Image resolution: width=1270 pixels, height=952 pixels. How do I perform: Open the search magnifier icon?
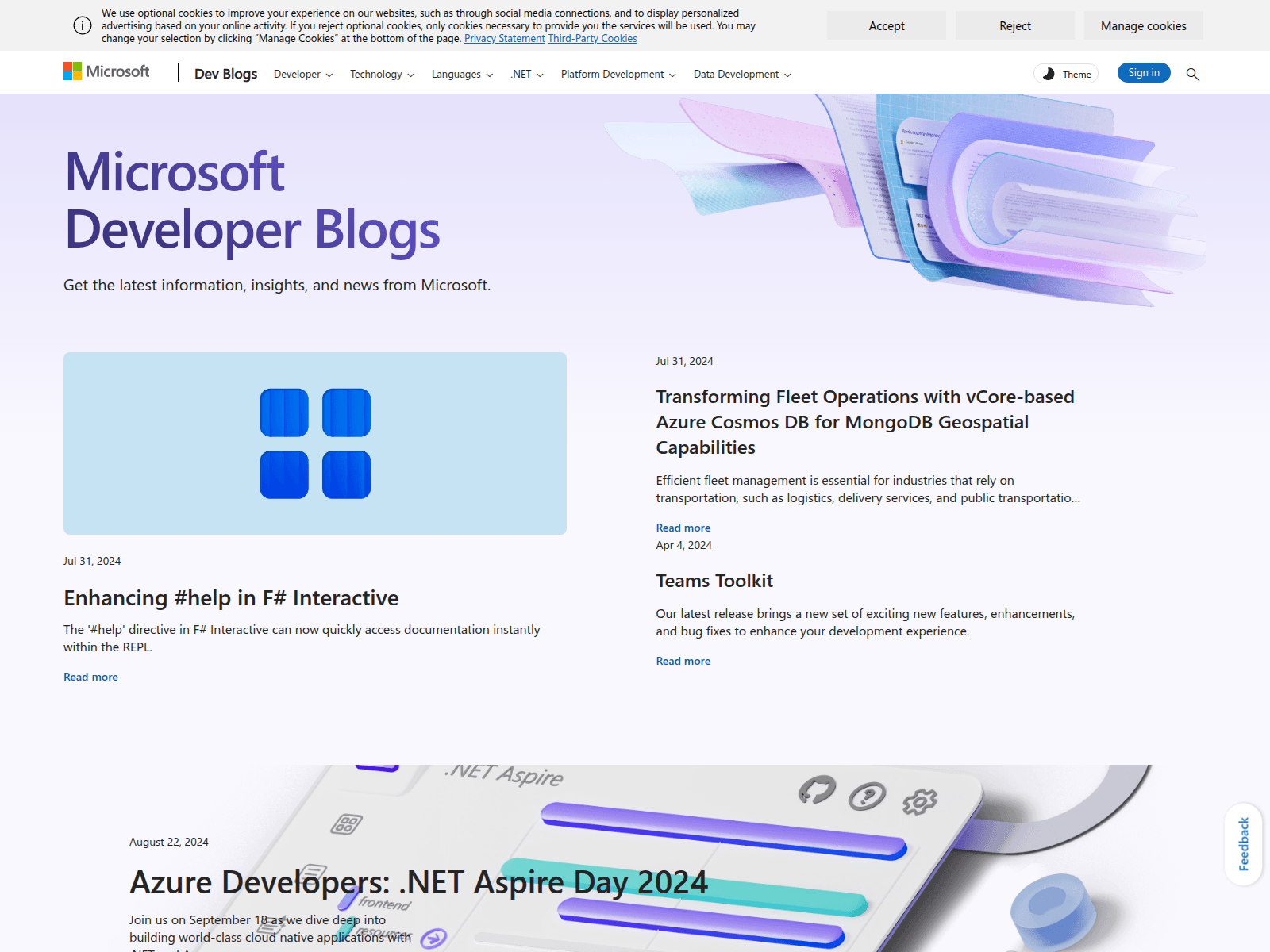(x=1192, y=74)
